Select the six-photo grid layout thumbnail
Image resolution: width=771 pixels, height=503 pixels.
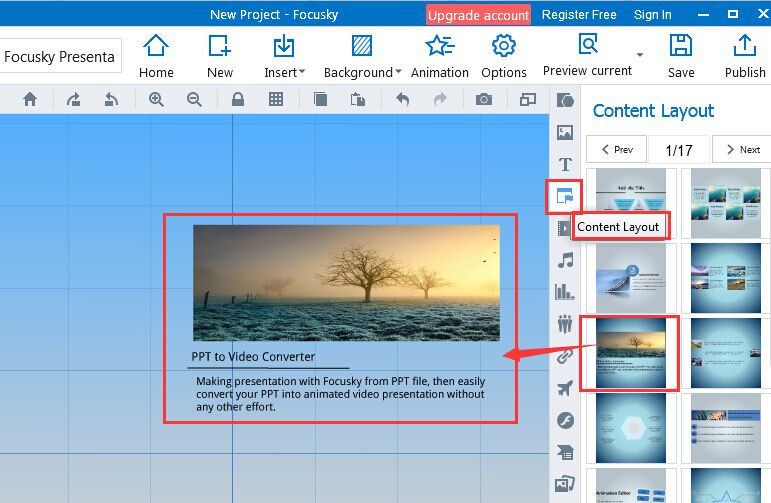point(726,203)
